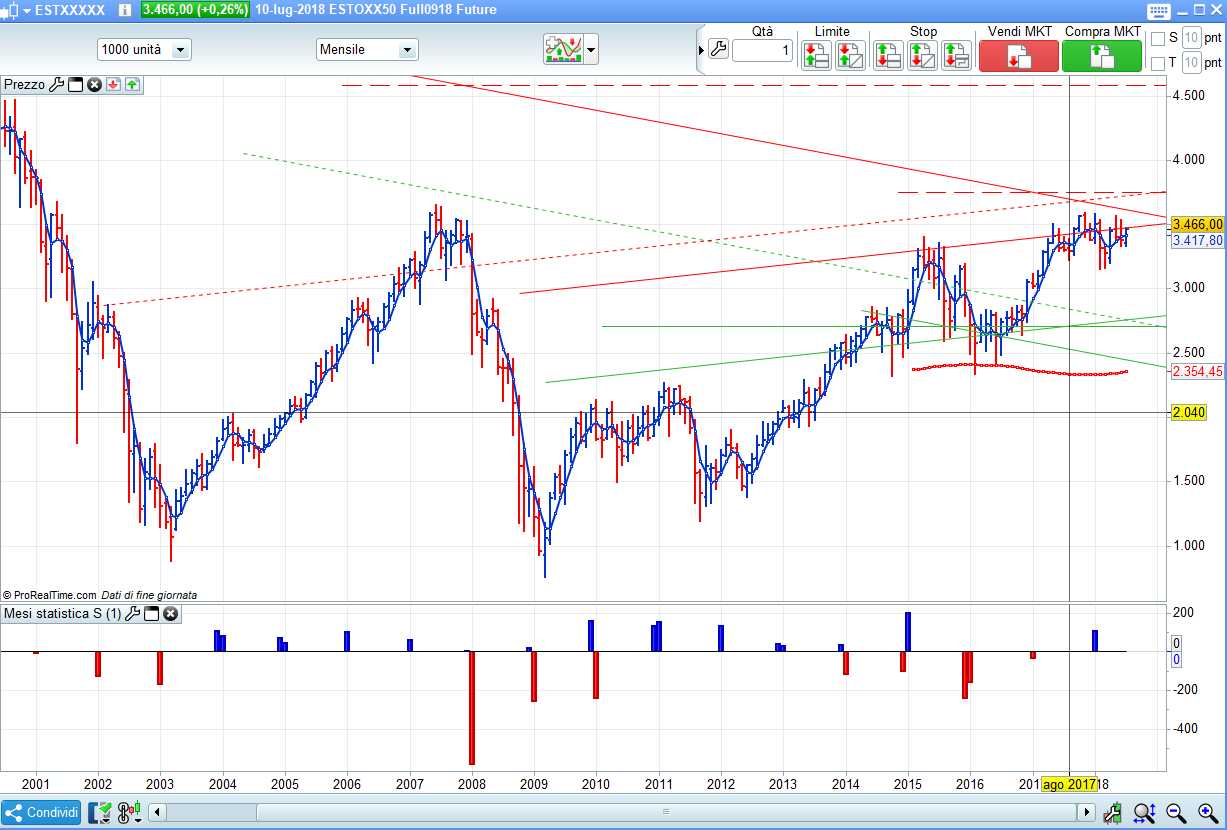
Task: Click the horizontal scrollbar left arrow
Action: tap(158, 813)
